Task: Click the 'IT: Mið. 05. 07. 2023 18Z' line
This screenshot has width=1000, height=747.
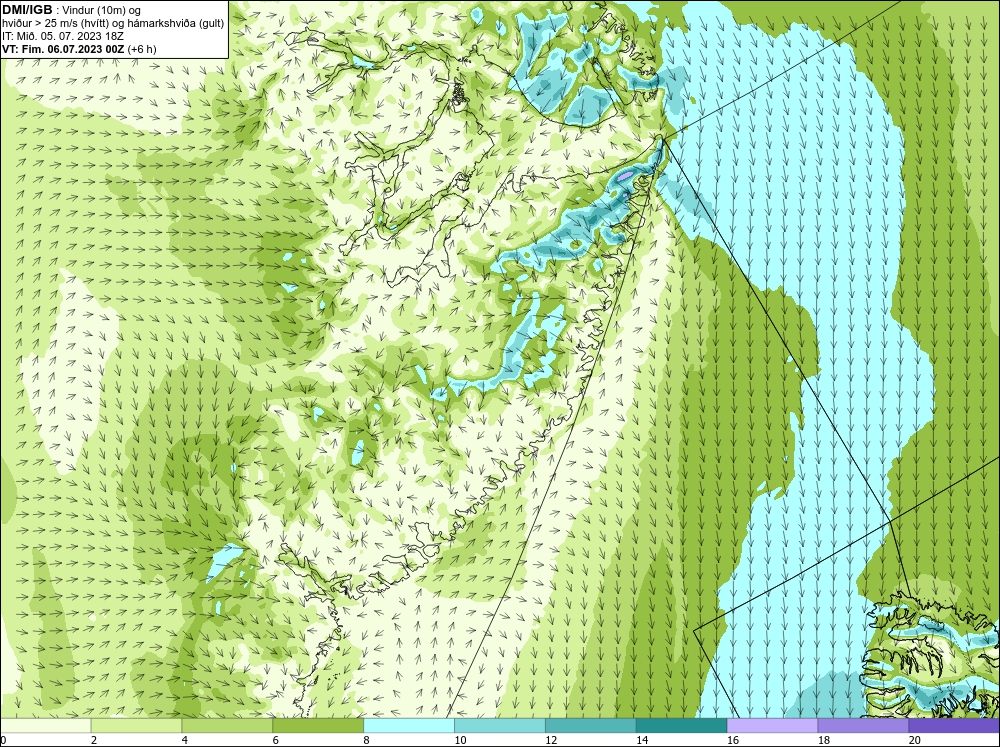Action: [63, 36]
